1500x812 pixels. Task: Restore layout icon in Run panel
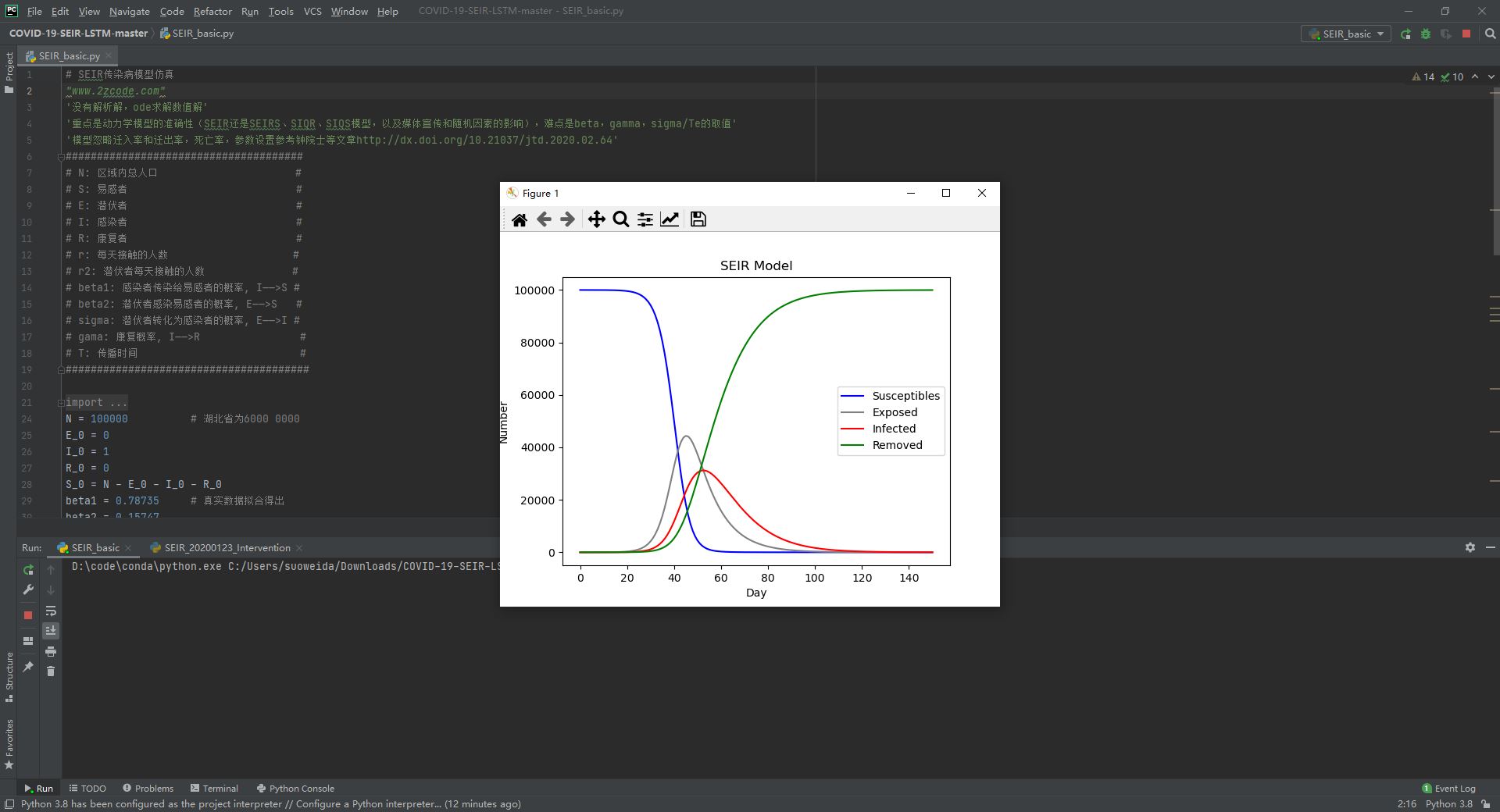click(x=28, y=641)
